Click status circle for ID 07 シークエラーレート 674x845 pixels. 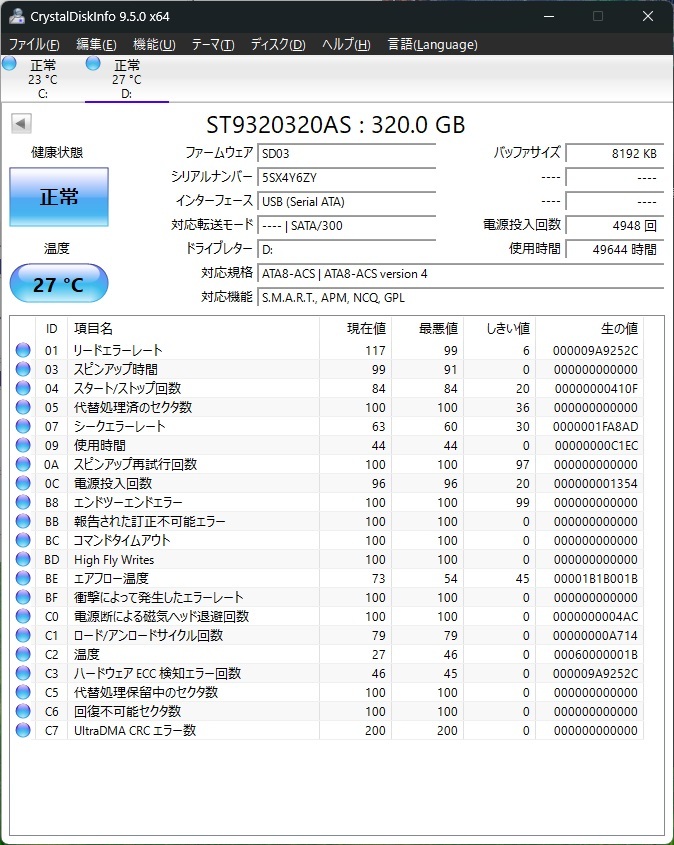[x=23, y=426]
